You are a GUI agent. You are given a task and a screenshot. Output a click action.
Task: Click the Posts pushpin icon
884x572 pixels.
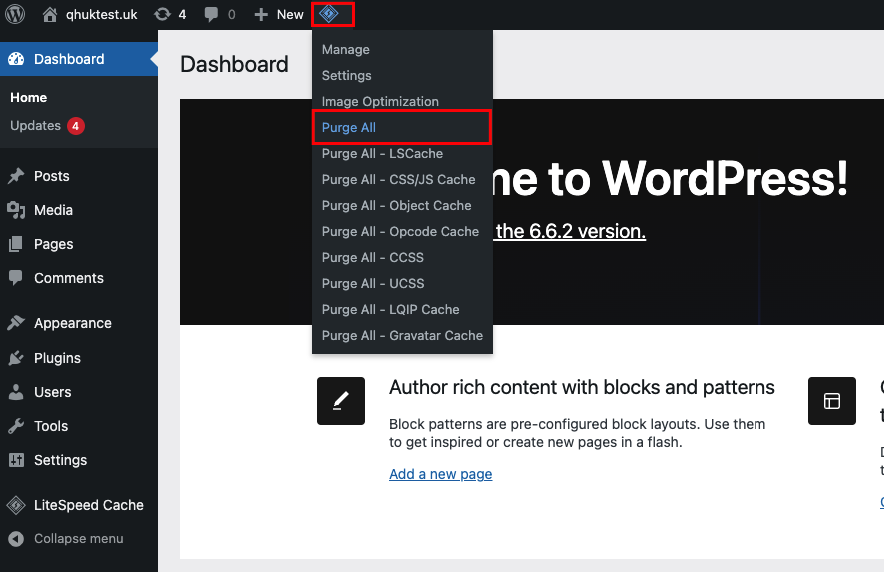[16, 176]
